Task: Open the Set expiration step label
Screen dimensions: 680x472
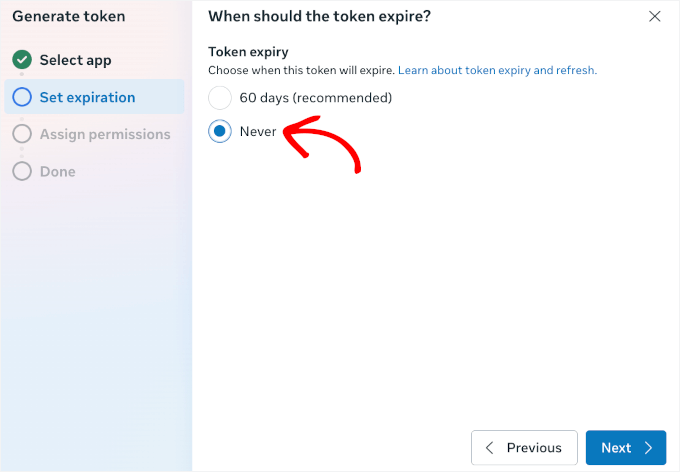Action: pos(87,97)
